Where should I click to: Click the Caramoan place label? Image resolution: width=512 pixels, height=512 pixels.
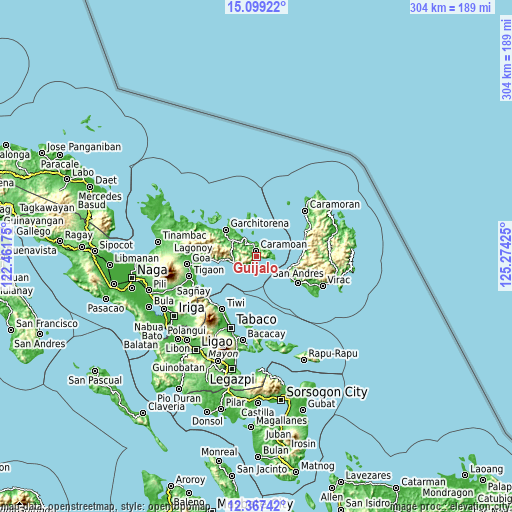coord(284,244)
